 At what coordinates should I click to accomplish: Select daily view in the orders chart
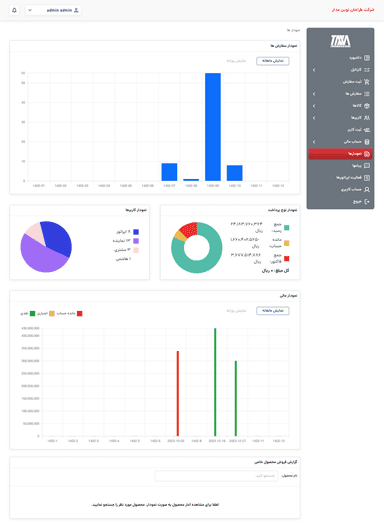236,61
